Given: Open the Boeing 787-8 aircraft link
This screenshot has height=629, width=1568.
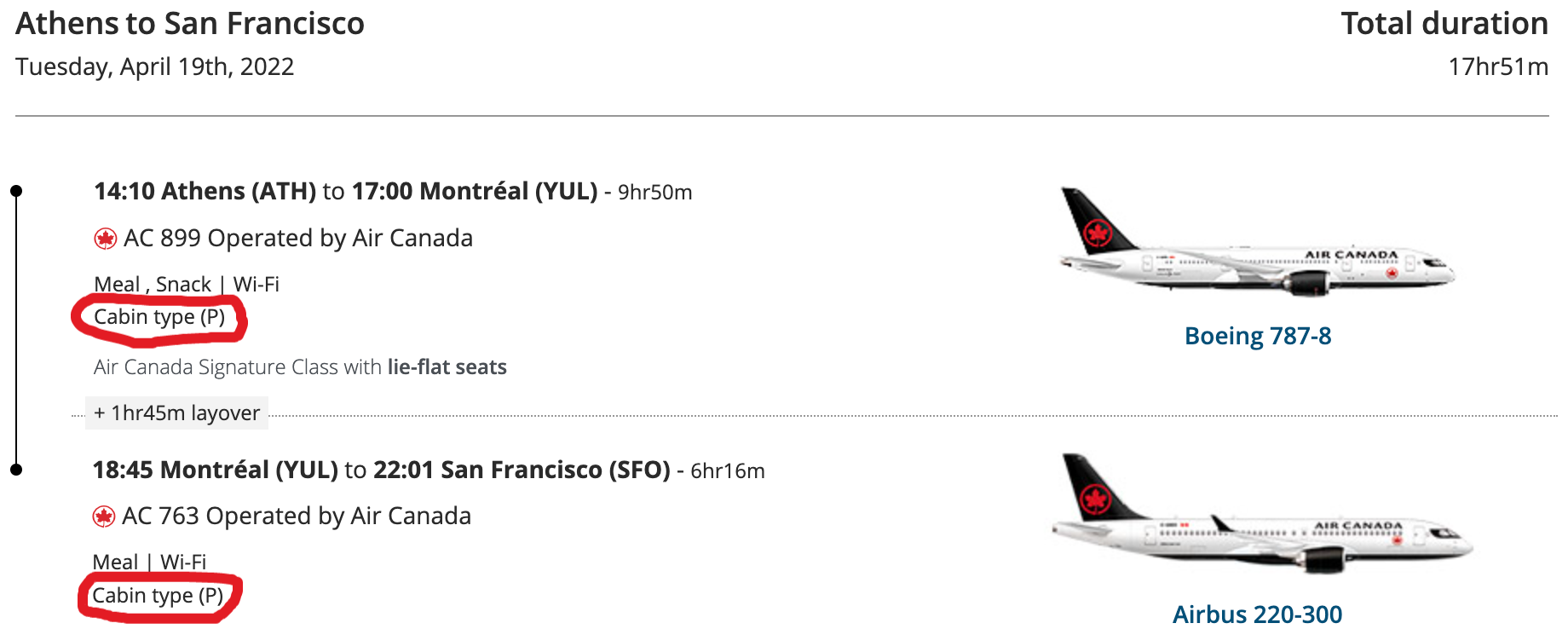Looking at the screenshot, I should (x=1258, y=336).
